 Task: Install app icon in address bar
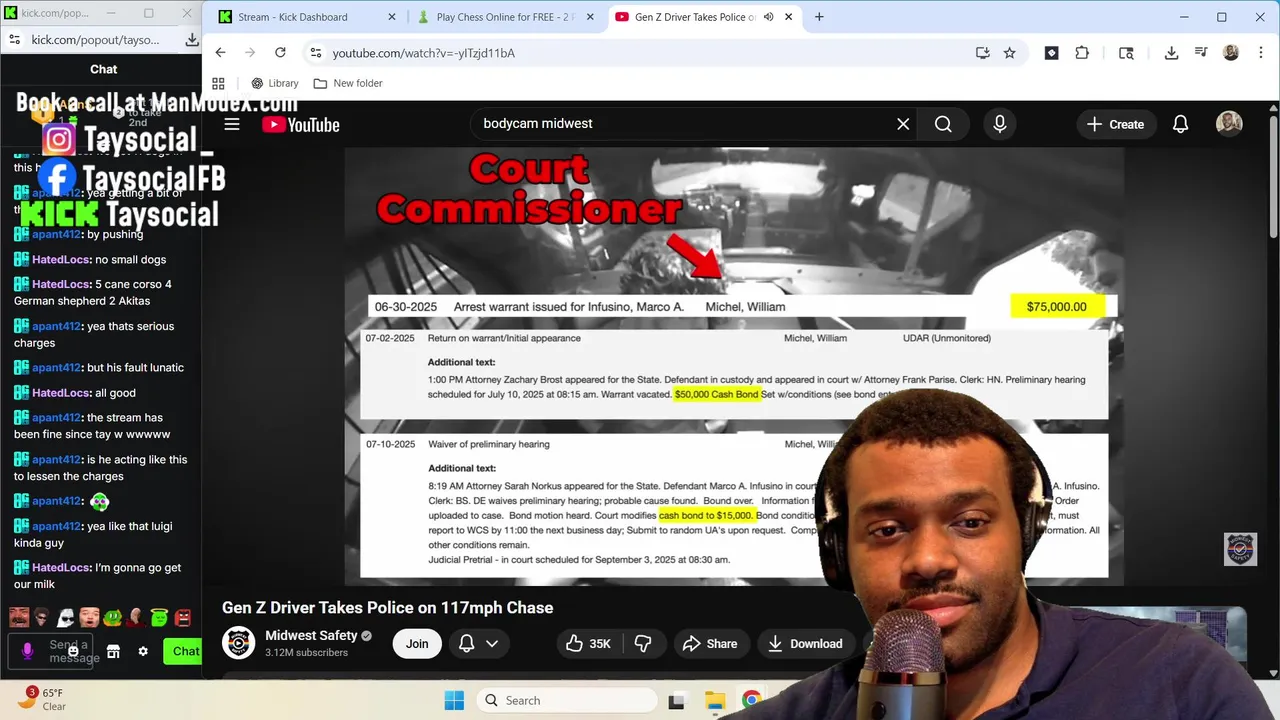982,53
